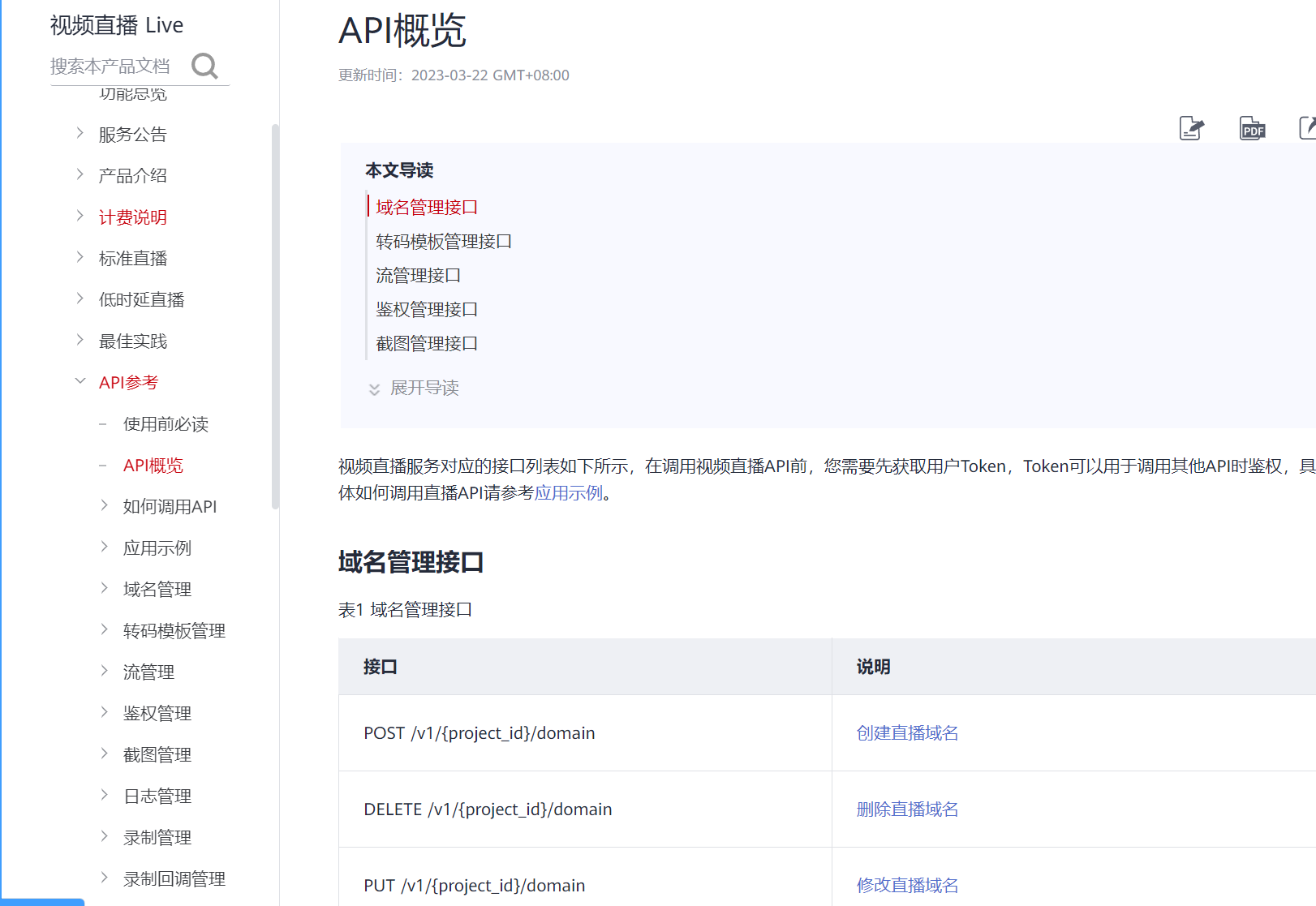
Task: Click the sidebar vertical scrollbar
Action: point(275,316)
